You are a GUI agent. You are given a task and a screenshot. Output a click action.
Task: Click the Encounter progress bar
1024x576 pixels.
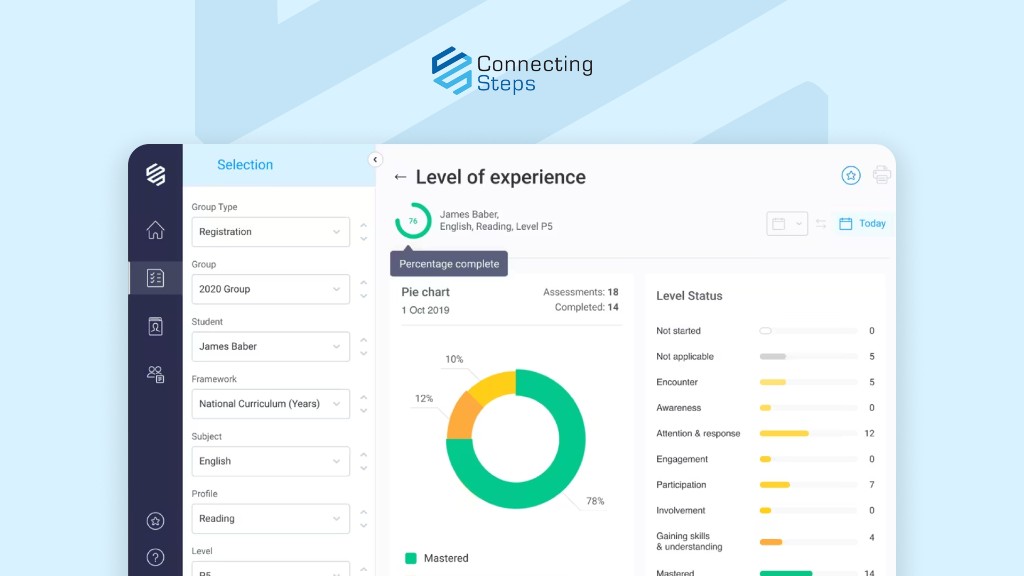[x=808, y=382]
